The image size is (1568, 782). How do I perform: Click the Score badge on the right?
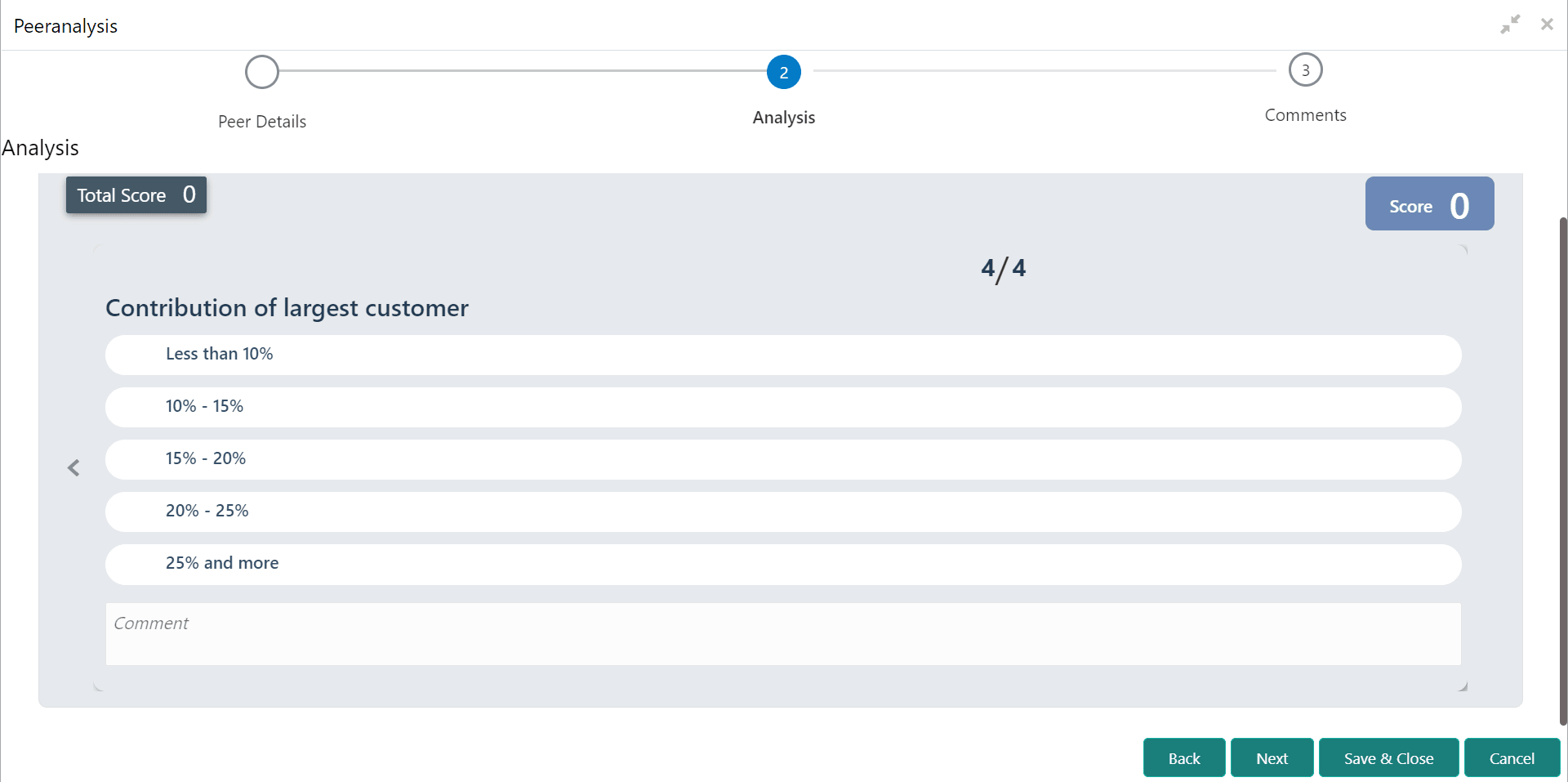tap(1428, 203)
